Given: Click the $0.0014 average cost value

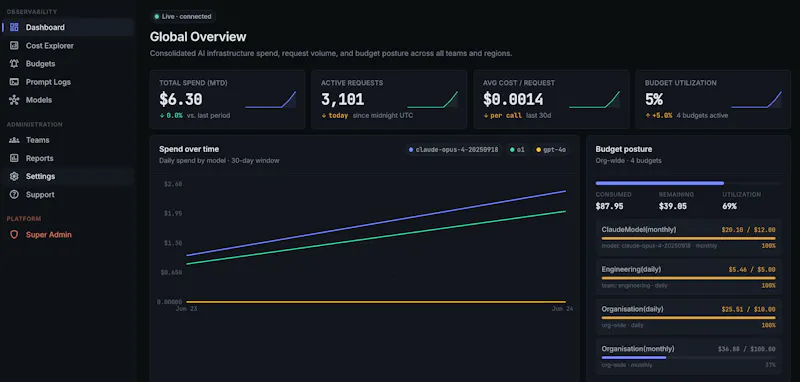Looking at the screenshot, I should tap(513, 99).
